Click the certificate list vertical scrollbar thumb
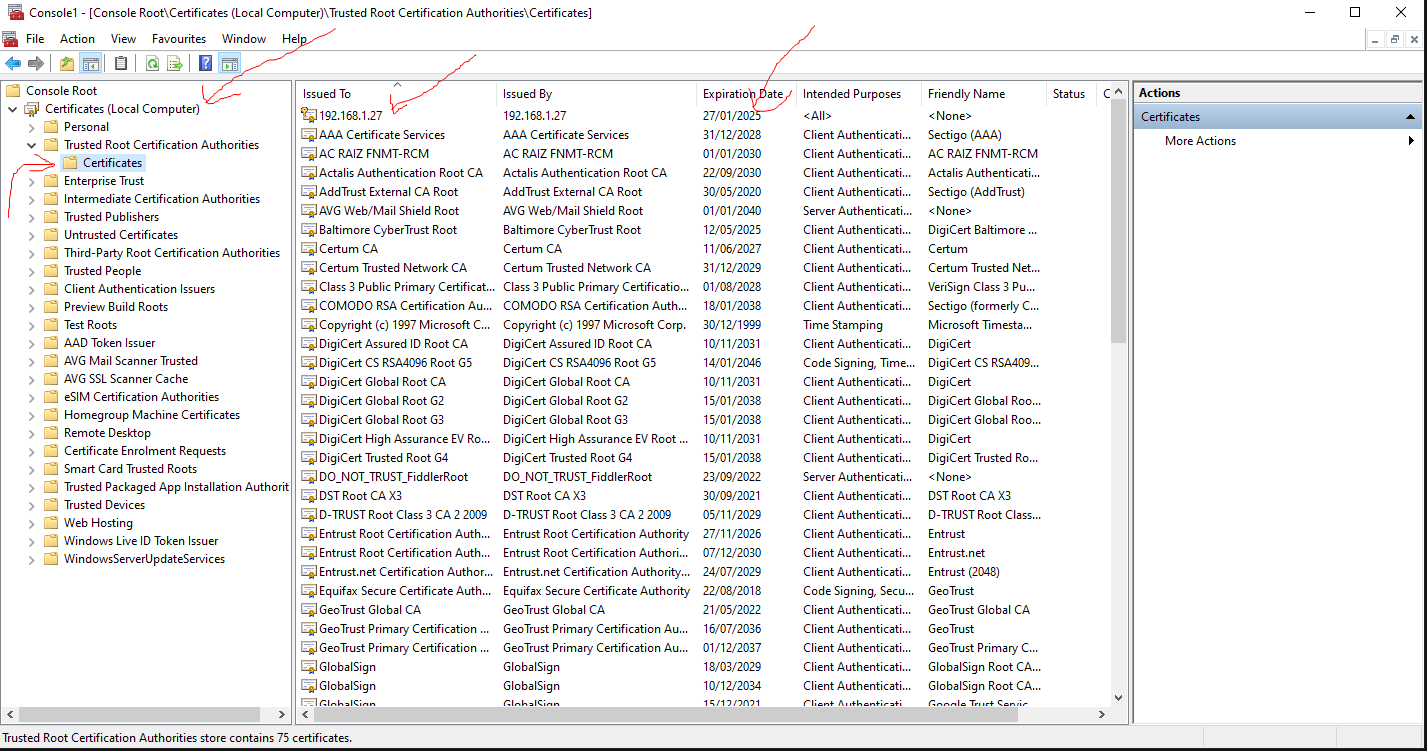Screen dimensions: 1427x751 pos(1118,220)
